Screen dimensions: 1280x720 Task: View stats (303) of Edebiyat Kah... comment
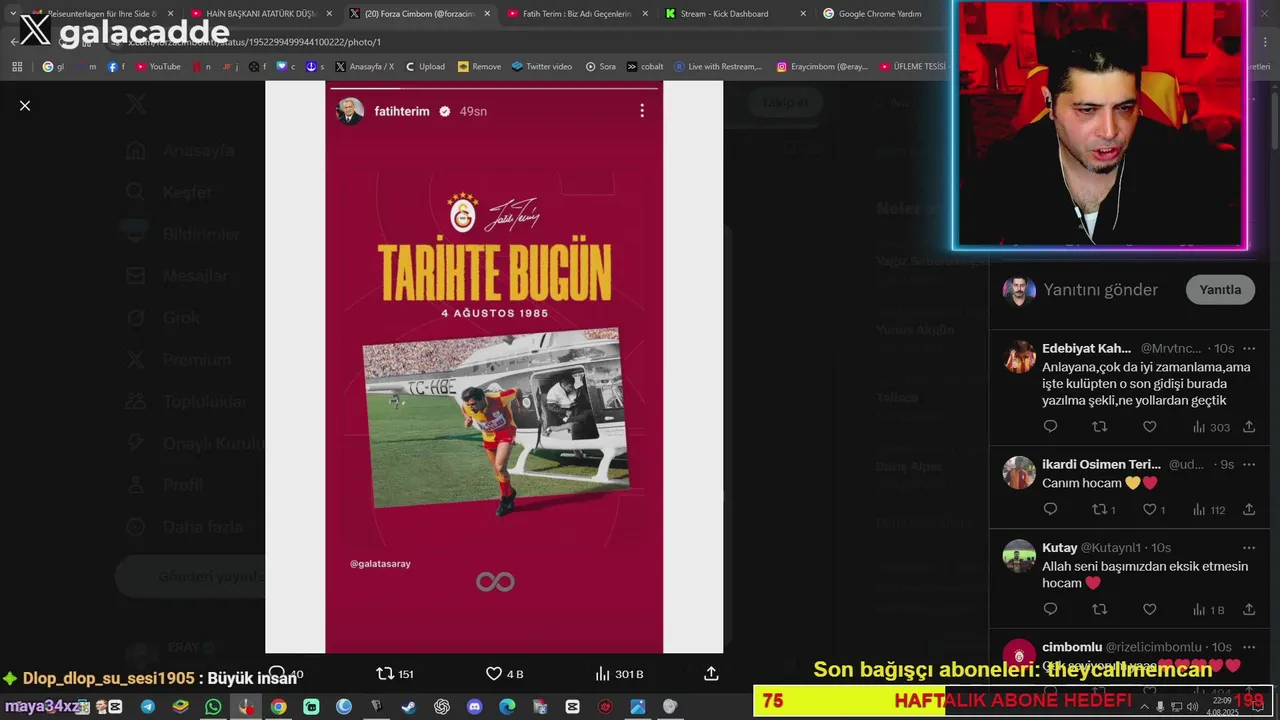pyautogui.click(x=1211, y=427)
